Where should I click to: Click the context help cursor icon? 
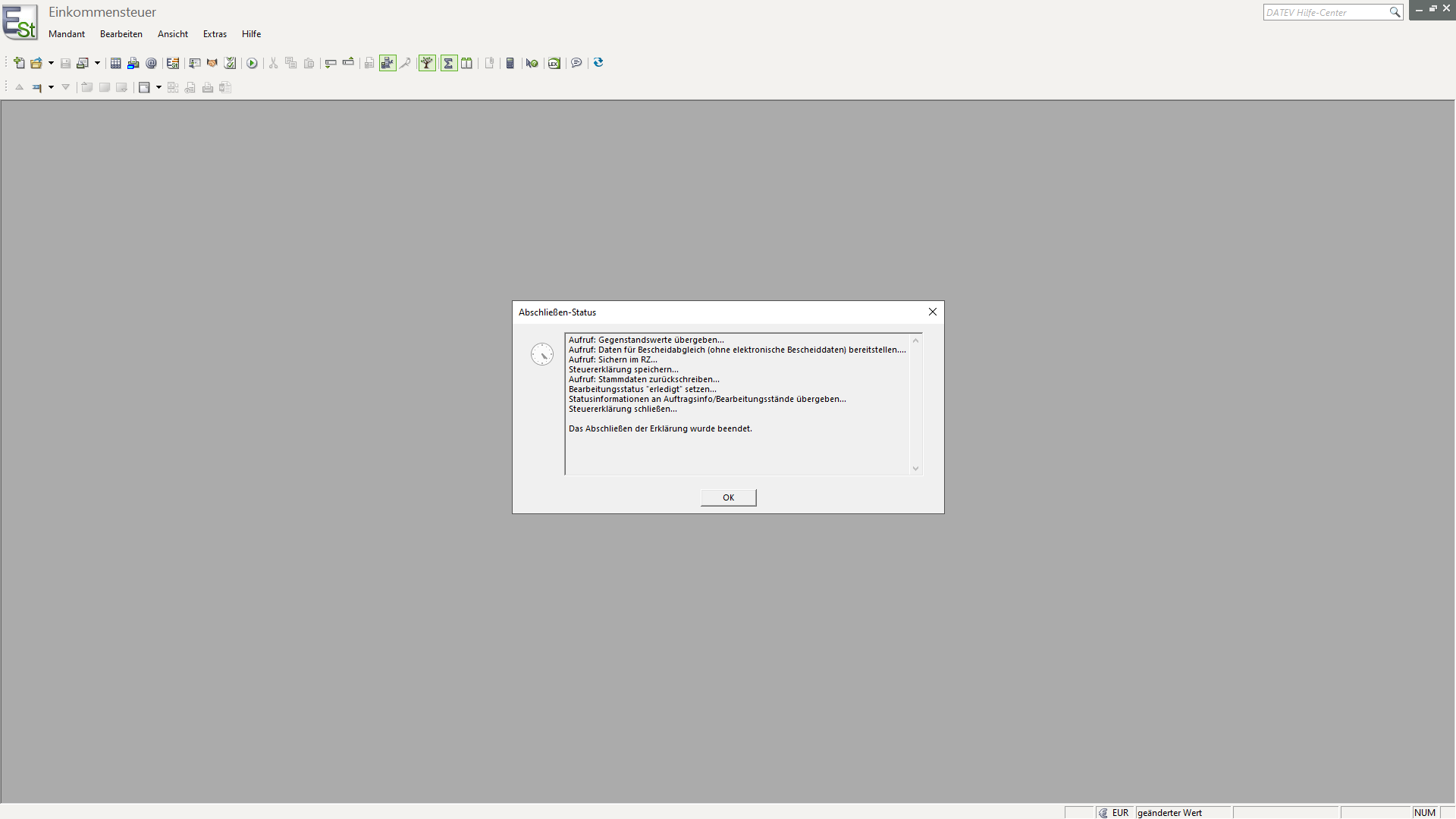pos(532,63)
